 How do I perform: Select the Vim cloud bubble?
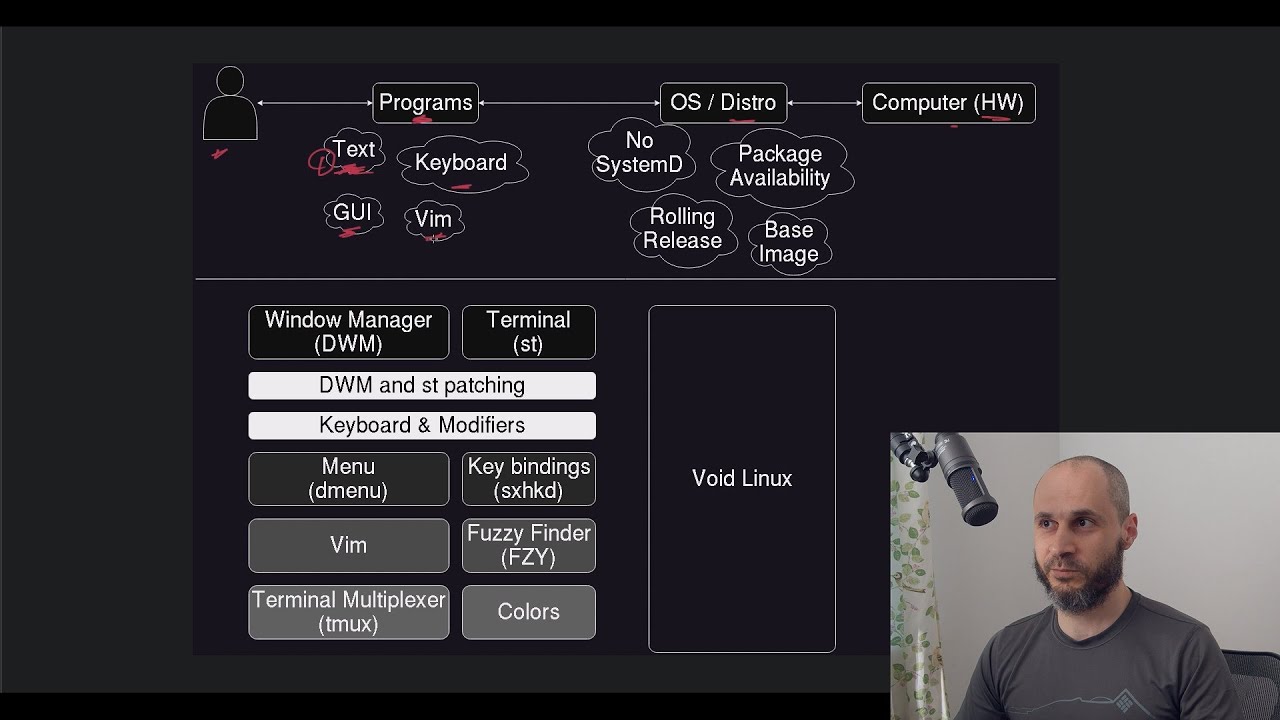(433, 219)
